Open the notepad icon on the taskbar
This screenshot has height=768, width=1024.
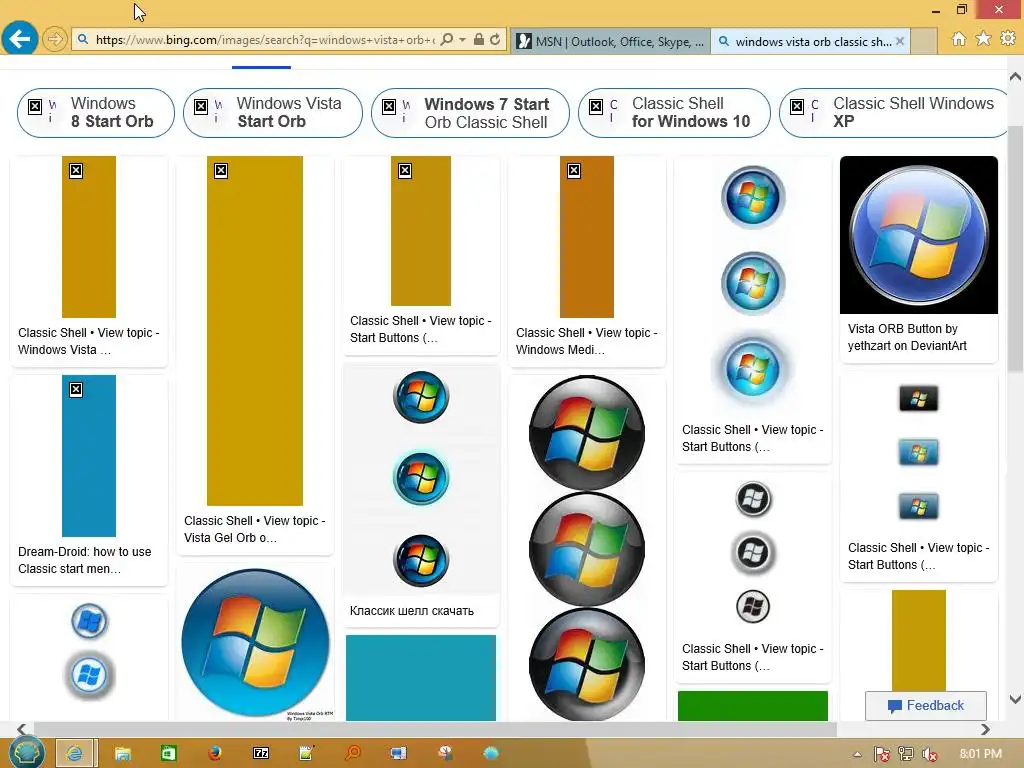pyautogui.click(x=306, y=754)
